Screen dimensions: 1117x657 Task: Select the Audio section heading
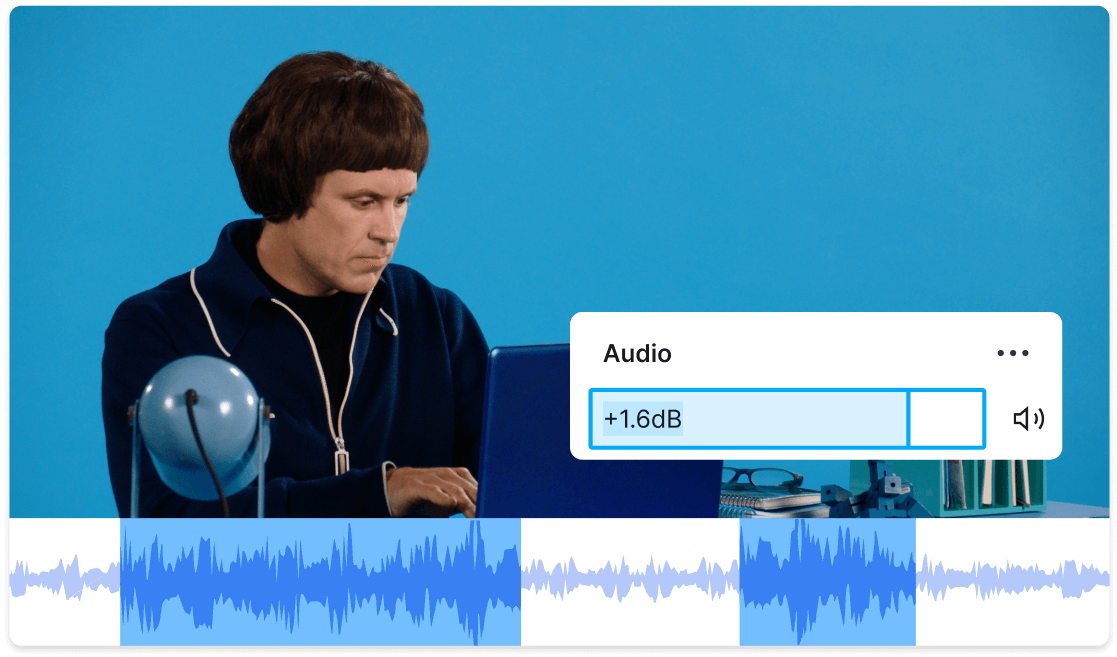(638, 353)
